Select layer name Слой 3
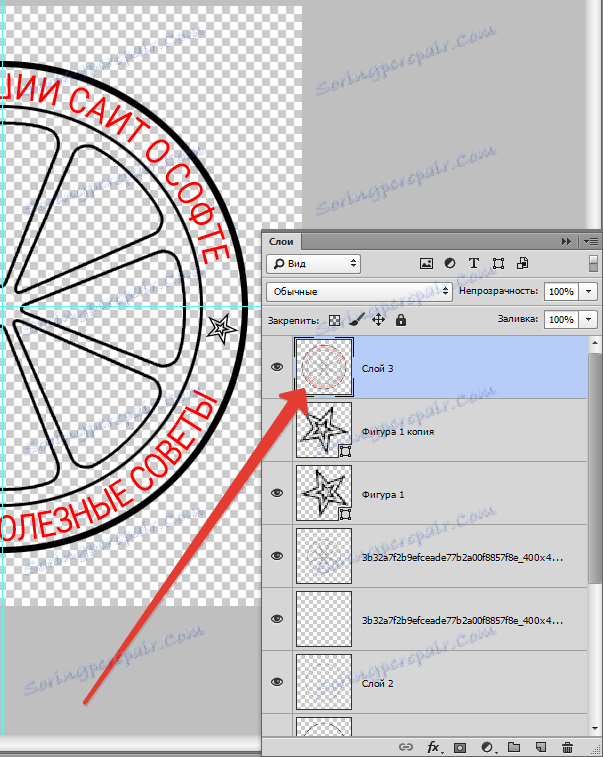 pos(378,368)
